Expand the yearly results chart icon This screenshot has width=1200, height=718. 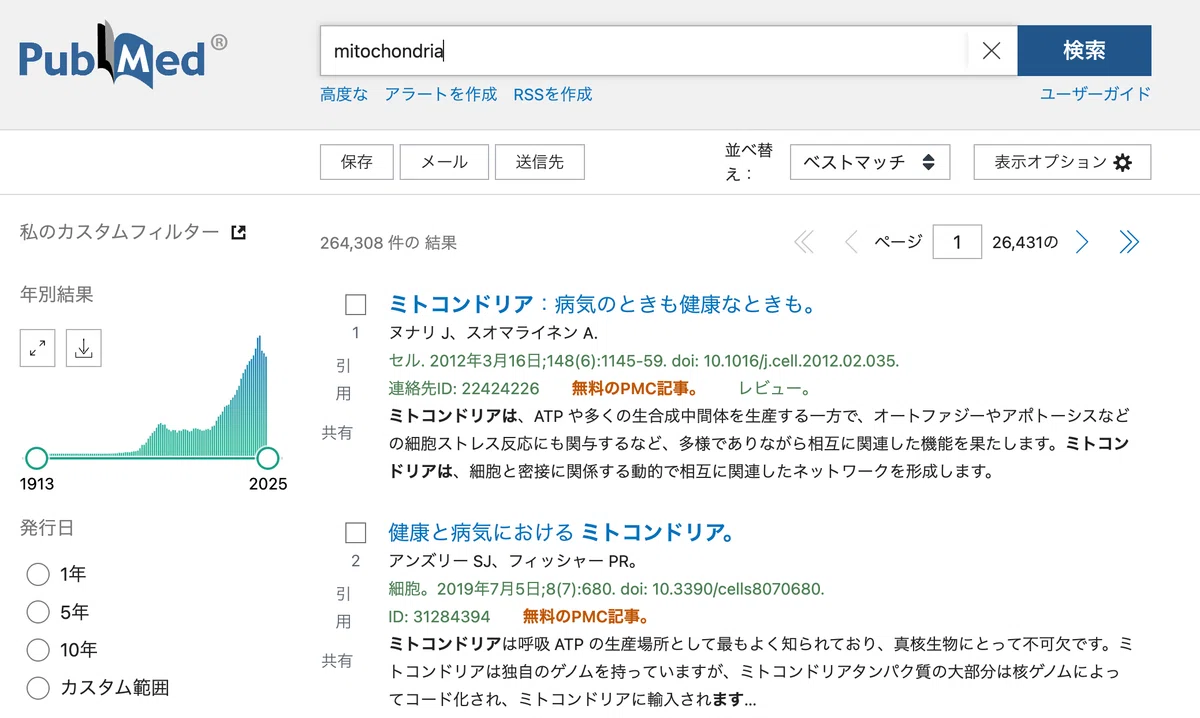pos(37,348)
